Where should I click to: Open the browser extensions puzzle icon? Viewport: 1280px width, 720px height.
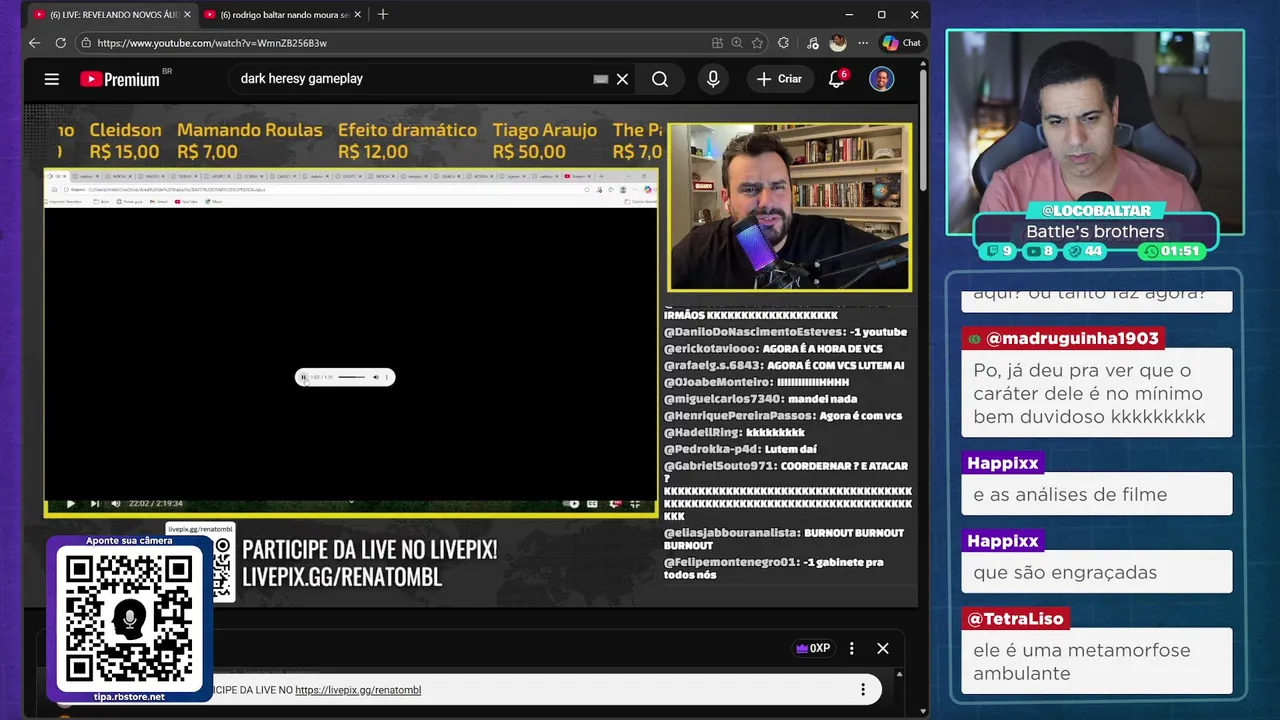point(783,43)
